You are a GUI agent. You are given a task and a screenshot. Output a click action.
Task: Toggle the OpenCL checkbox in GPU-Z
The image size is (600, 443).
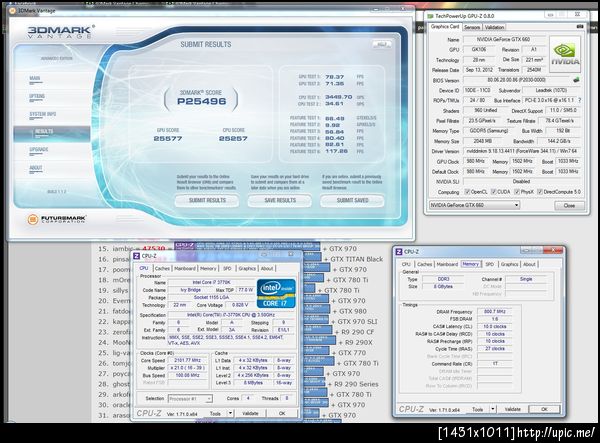pyautogui.click(x=467, y=192)
